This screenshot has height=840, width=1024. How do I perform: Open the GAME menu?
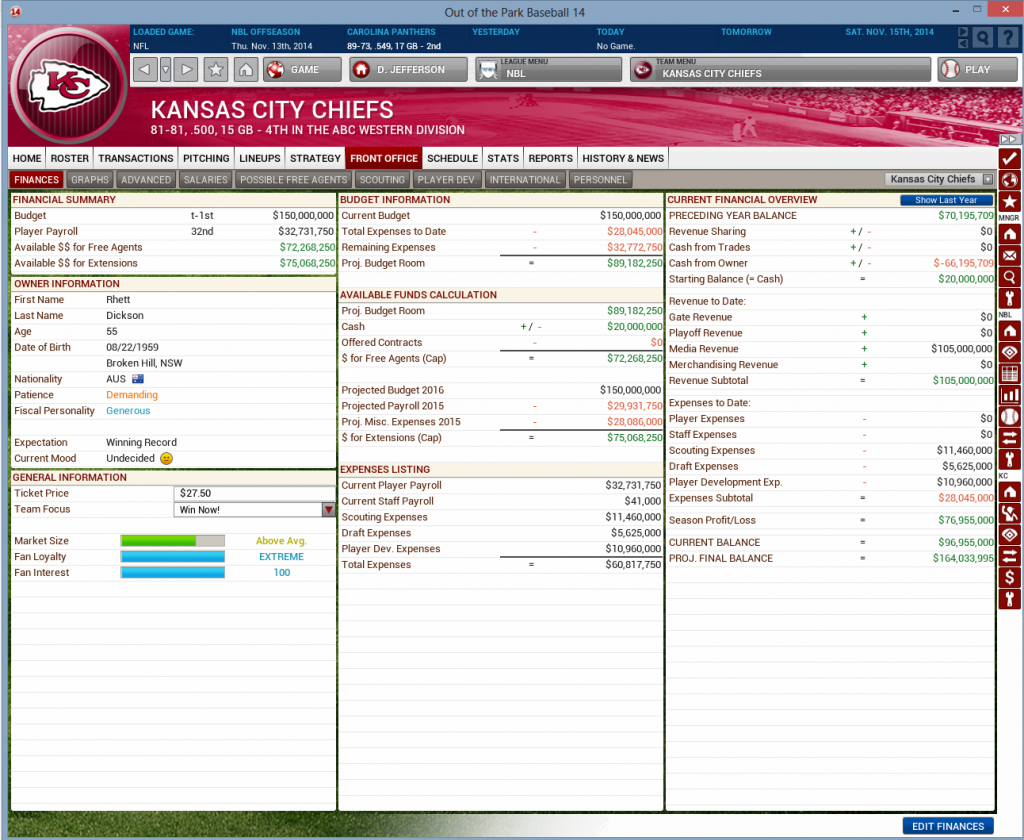pyautogui.click(x=302, y=69)
